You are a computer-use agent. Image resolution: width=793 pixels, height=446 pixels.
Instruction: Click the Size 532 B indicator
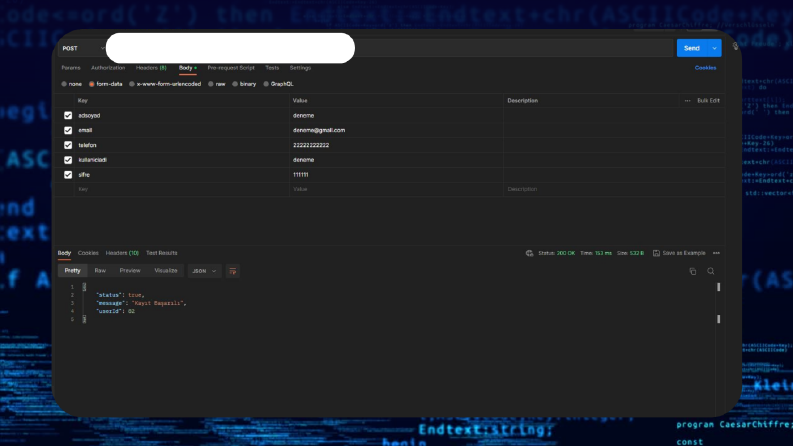[x=630, y=253]
